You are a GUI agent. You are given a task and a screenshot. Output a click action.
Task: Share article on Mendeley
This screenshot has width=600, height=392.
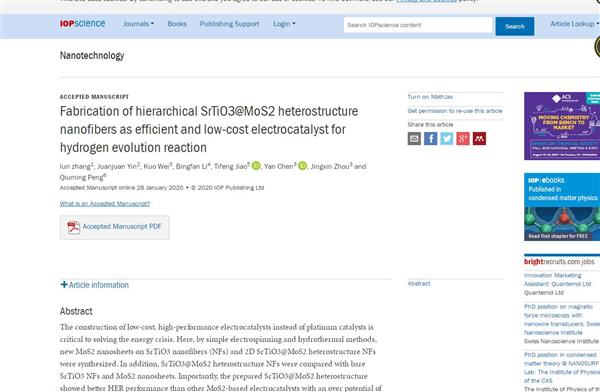[479, 139]
